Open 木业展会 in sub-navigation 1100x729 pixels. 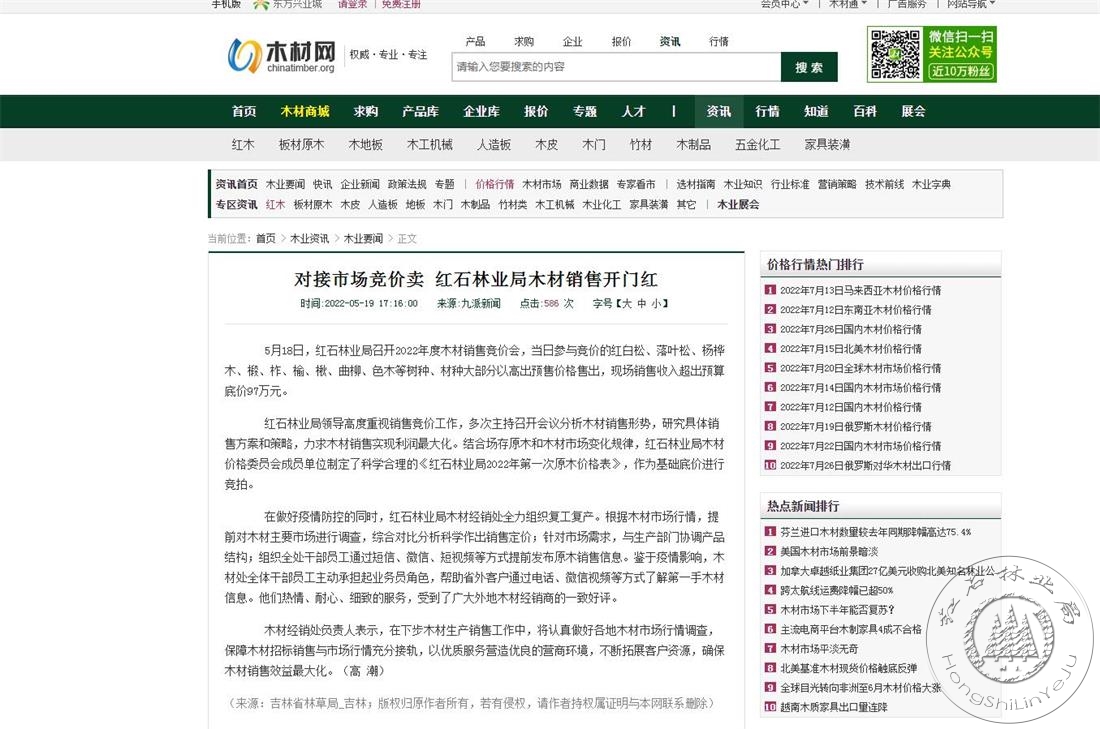point(738,204)
